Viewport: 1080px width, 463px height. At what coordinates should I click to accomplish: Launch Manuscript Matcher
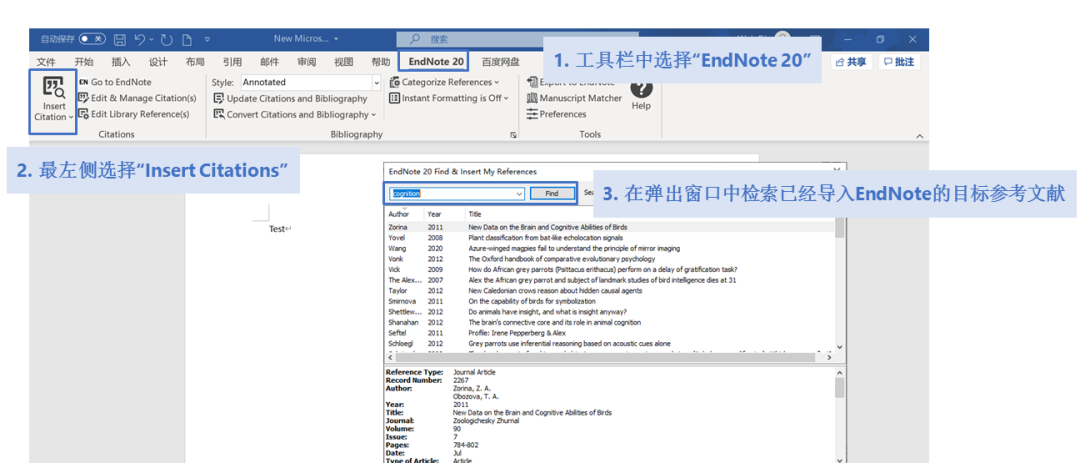coord(574,98)
